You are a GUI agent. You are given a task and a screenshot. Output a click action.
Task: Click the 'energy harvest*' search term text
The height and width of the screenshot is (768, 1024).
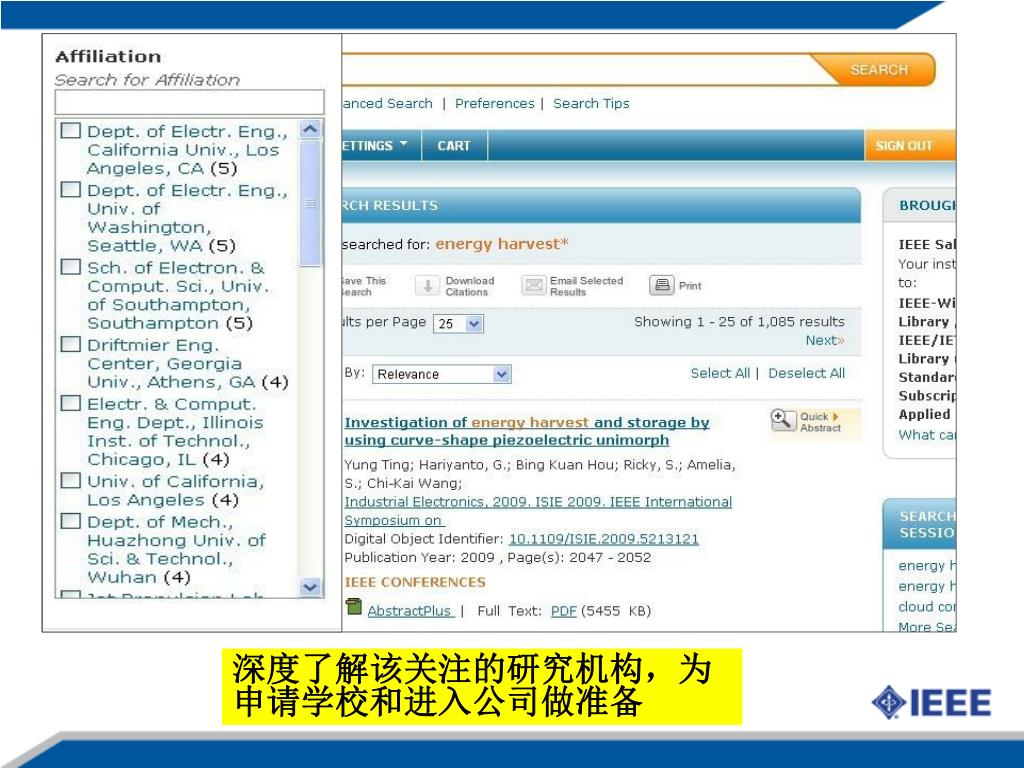(502, 244)
